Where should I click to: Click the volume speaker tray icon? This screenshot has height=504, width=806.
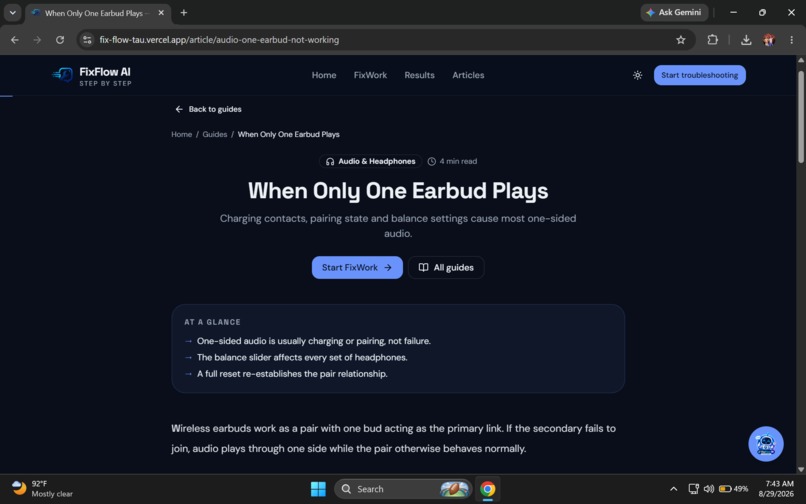click(x=708, y=489)
